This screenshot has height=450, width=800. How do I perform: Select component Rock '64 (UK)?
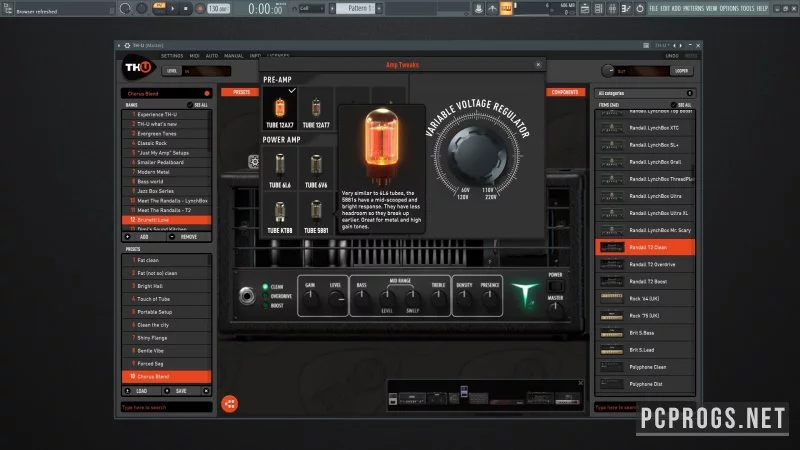(x=645, y=298)
